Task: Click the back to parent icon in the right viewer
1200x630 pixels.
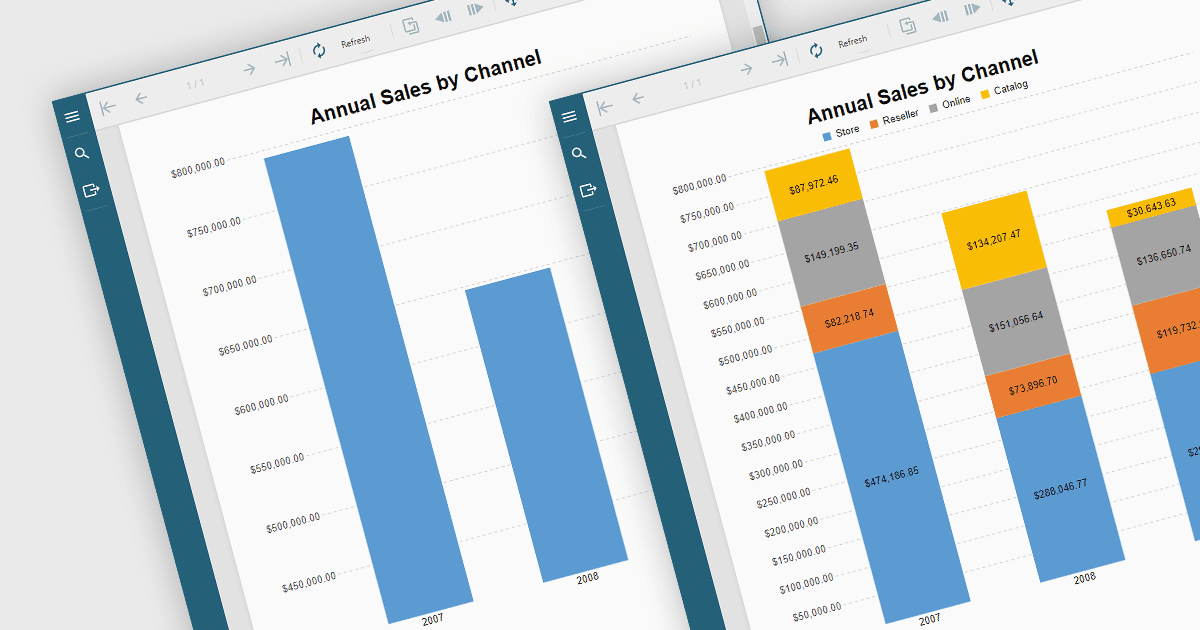Action: 907,26
